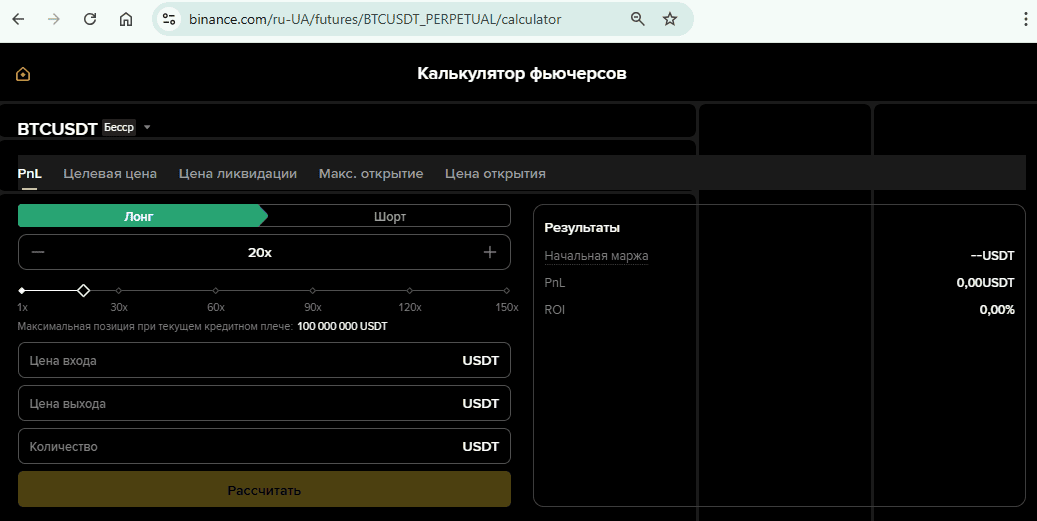The image size is (1037, 521).
Task: Open the browser three-dot menu
Action: pyautogui.click(x=1026, y=19)
